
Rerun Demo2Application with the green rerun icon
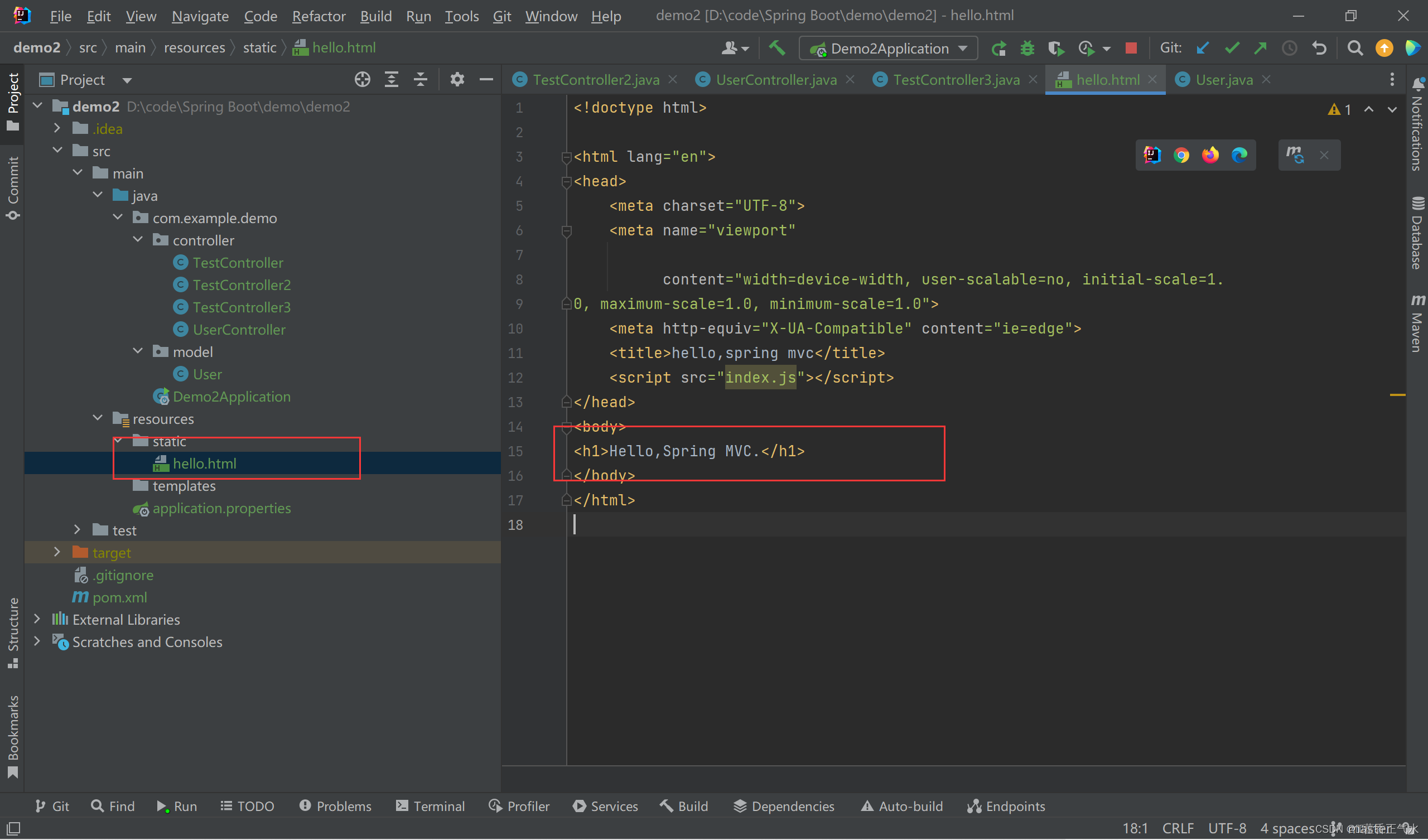pyautogui.click(x=998, y=48)
